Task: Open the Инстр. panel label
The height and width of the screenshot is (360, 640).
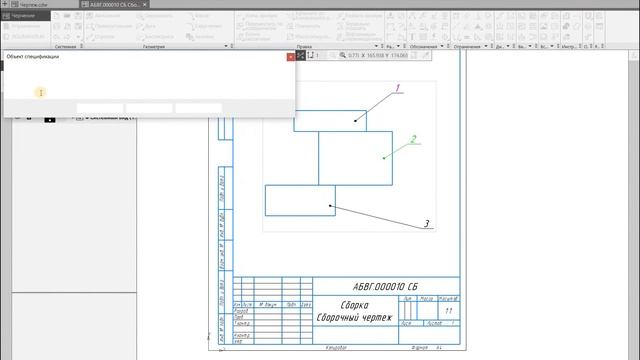Action: 568,47
